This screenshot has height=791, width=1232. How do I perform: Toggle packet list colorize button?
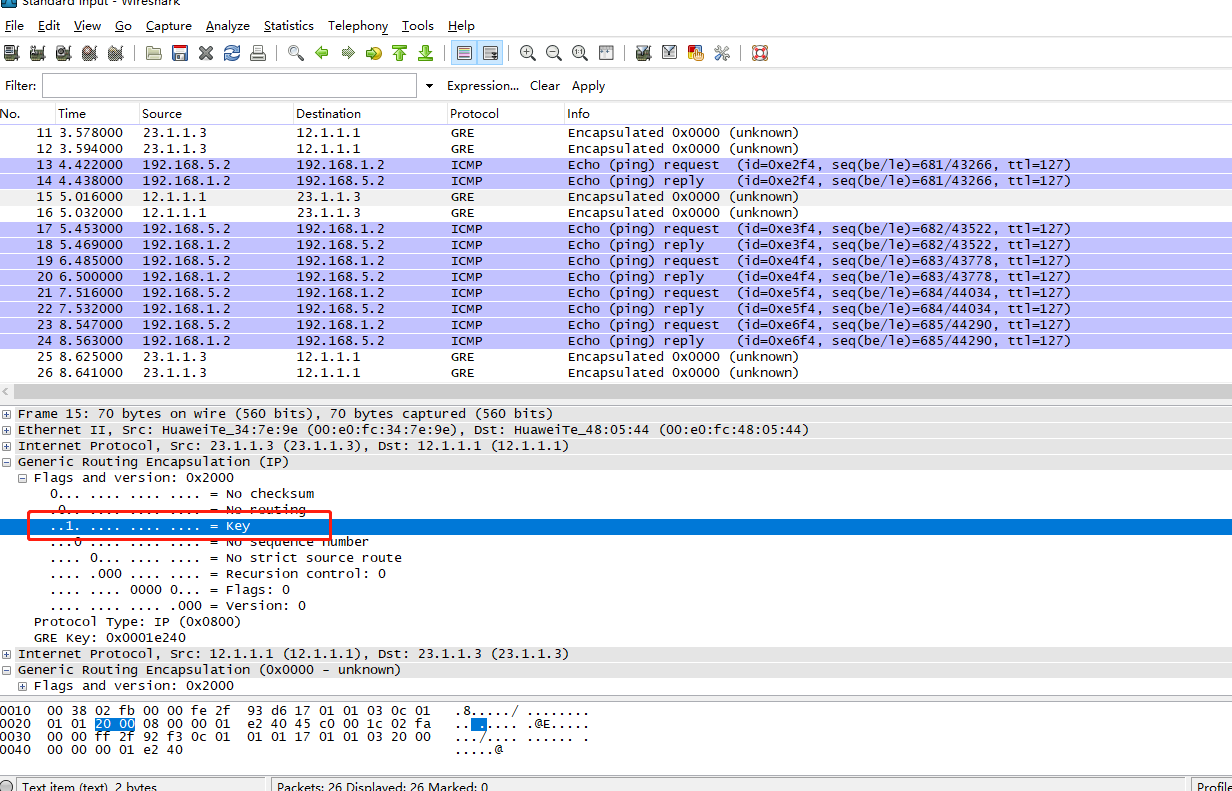coord(464,53)
